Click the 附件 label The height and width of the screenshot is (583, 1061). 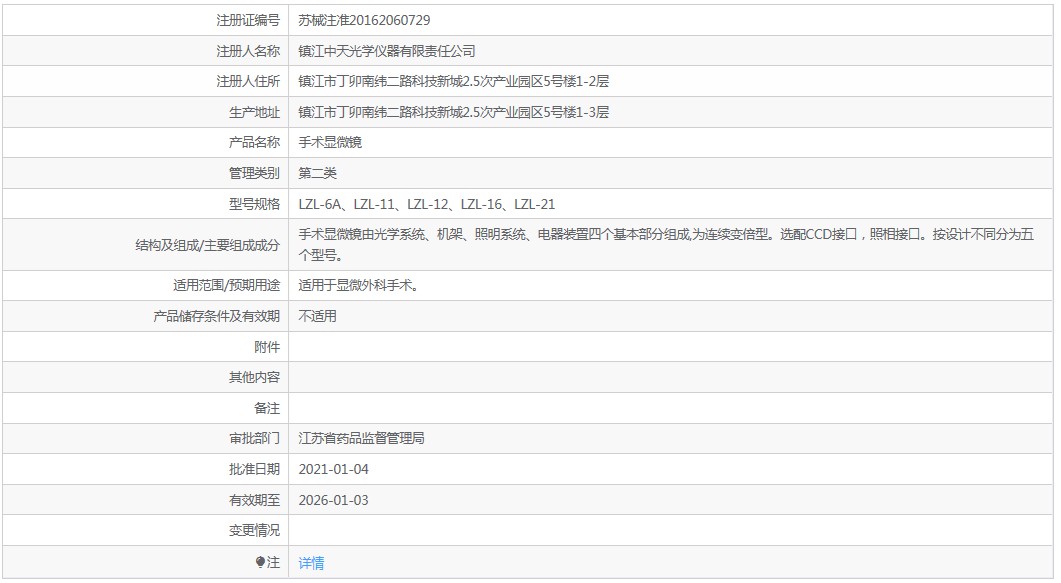point(267,347)
